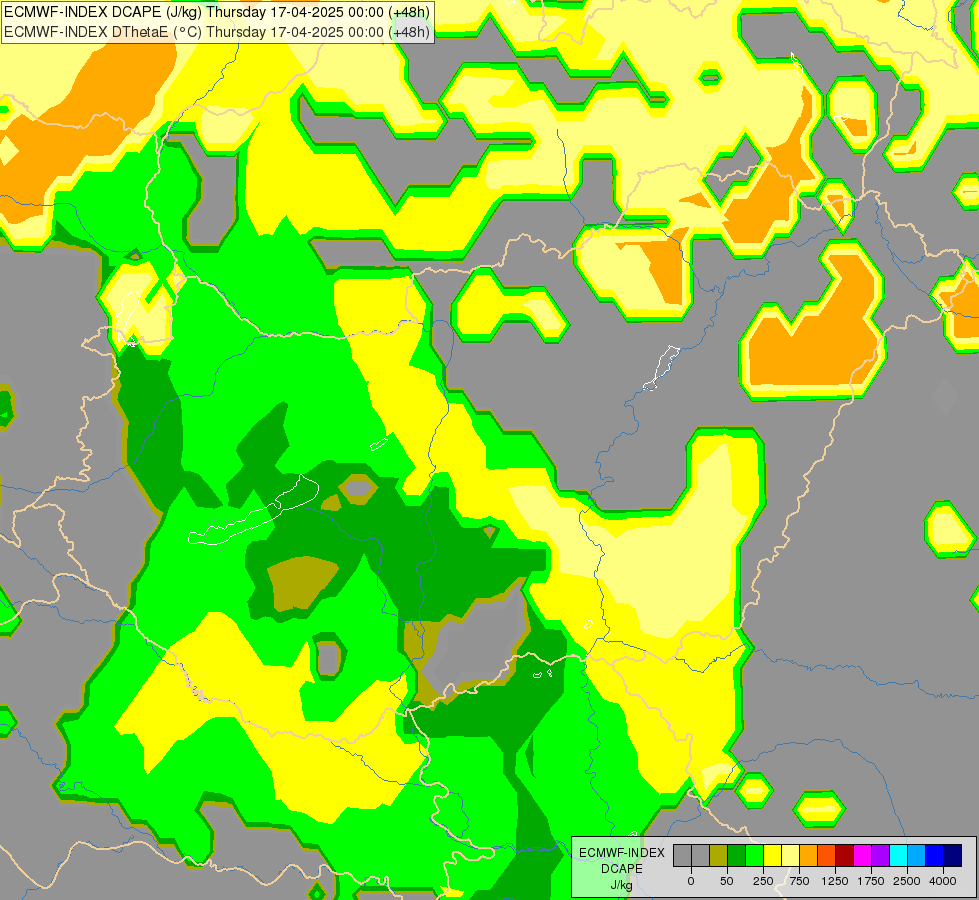Select the navy legend swatch

[952, 855]
